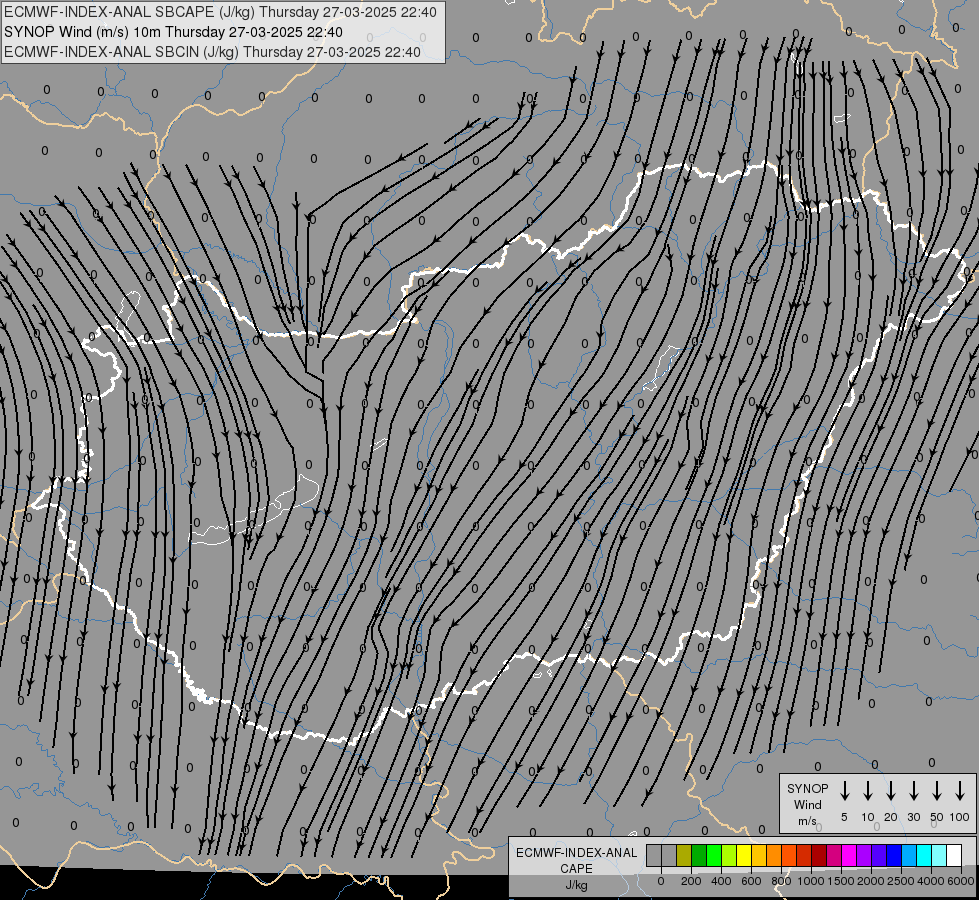Click the '600' tick label on colorbar

coord(751,881)
